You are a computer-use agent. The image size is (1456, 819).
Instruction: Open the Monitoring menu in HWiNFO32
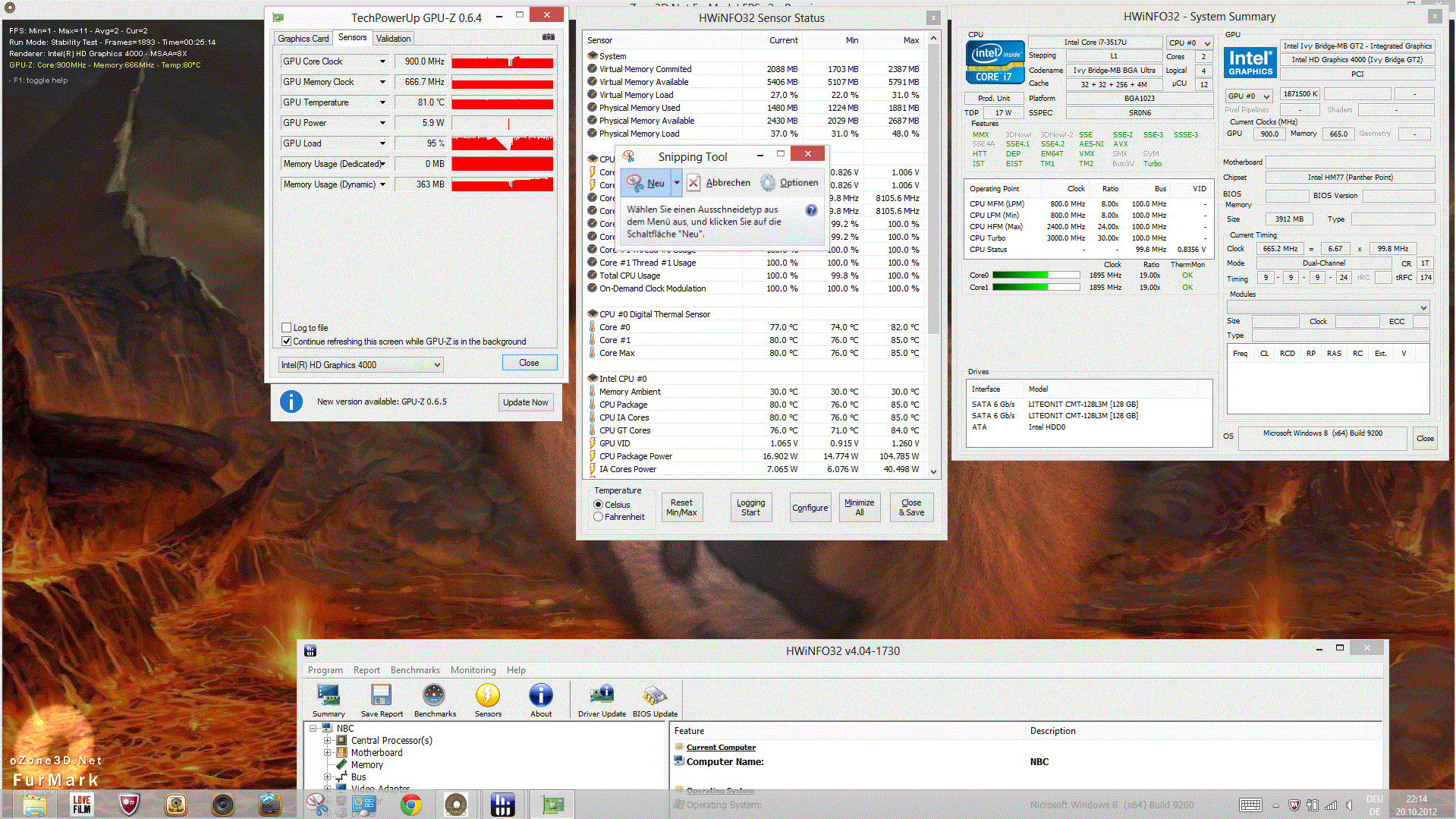coord(473,670)
